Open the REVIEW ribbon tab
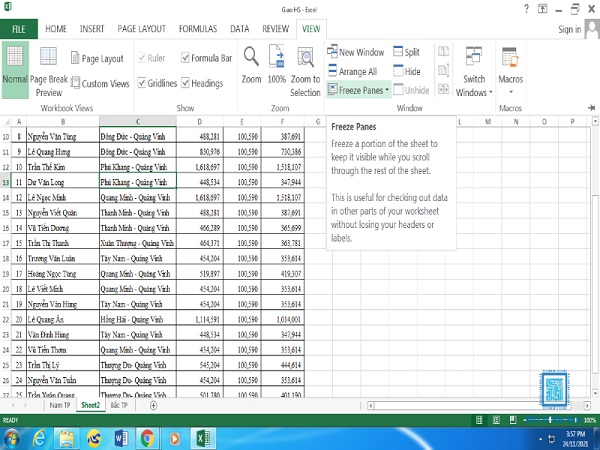The image size is (600, 450). 276,29
